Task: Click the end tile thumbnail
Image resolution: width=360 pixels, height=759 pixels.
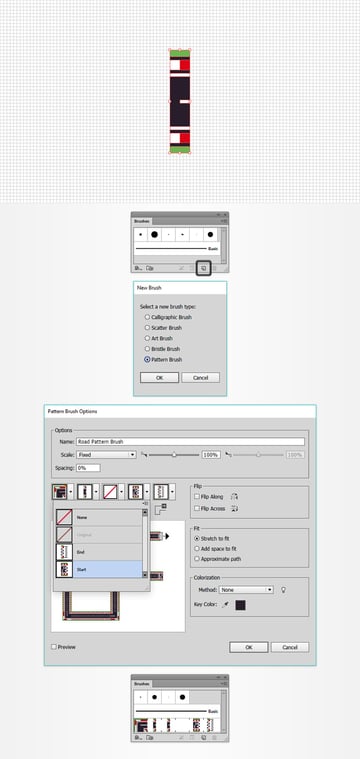Action: [x=161, y=492]
